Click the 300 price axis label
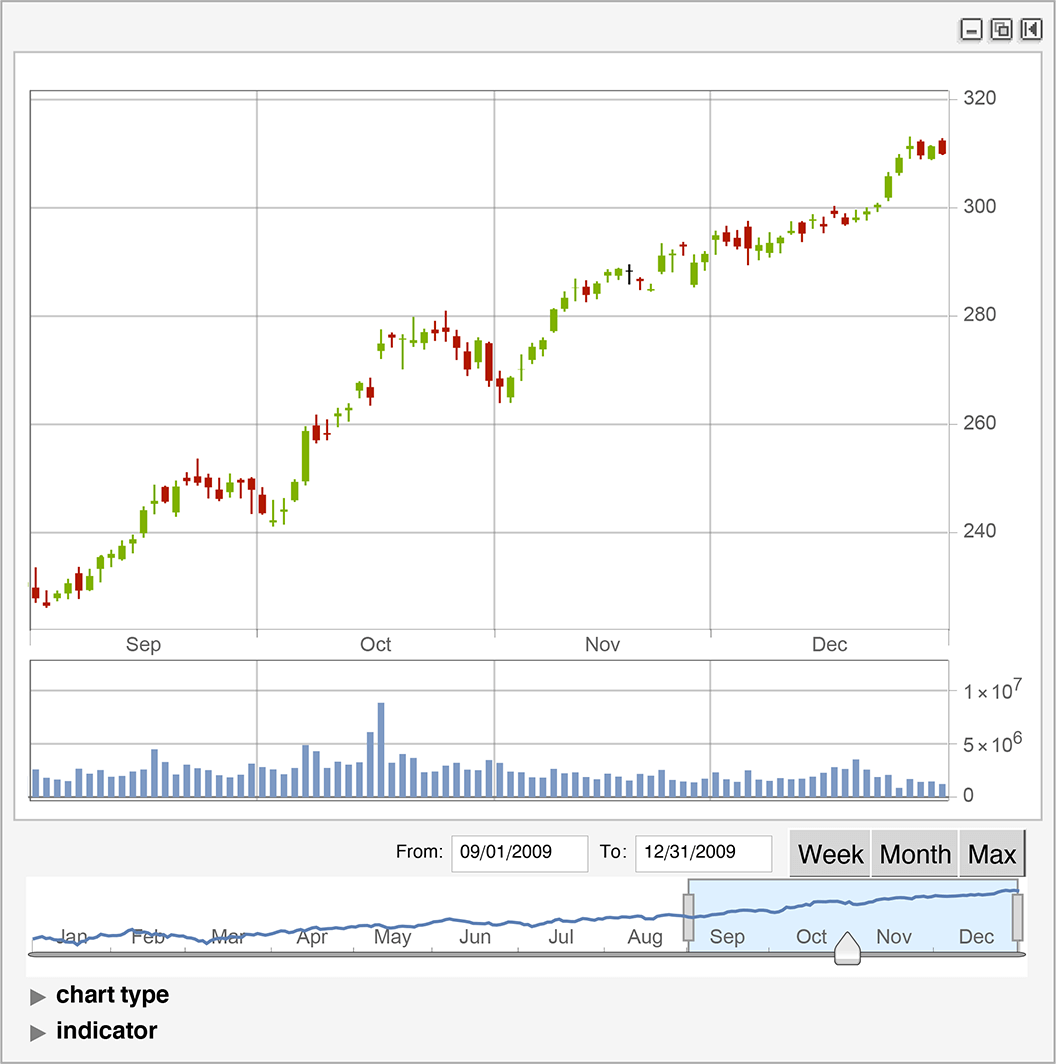The image size is (1056, 1064). pos(979,206)
